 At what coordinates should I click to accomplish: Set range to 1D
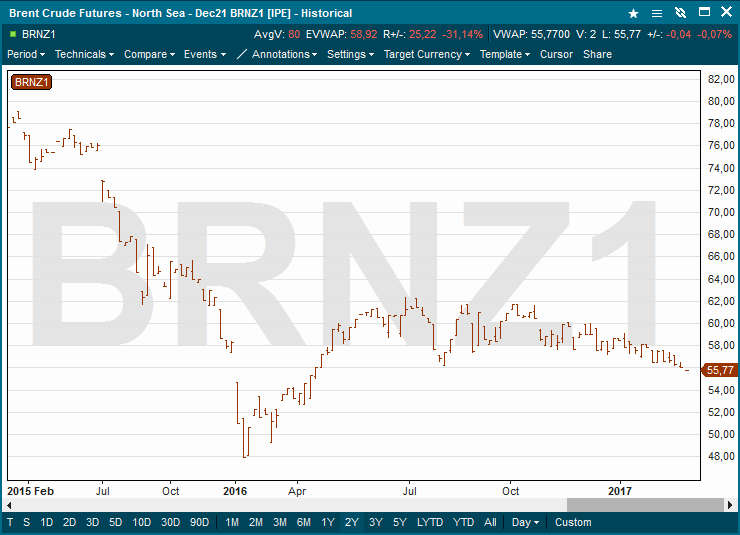click(47, 522)
